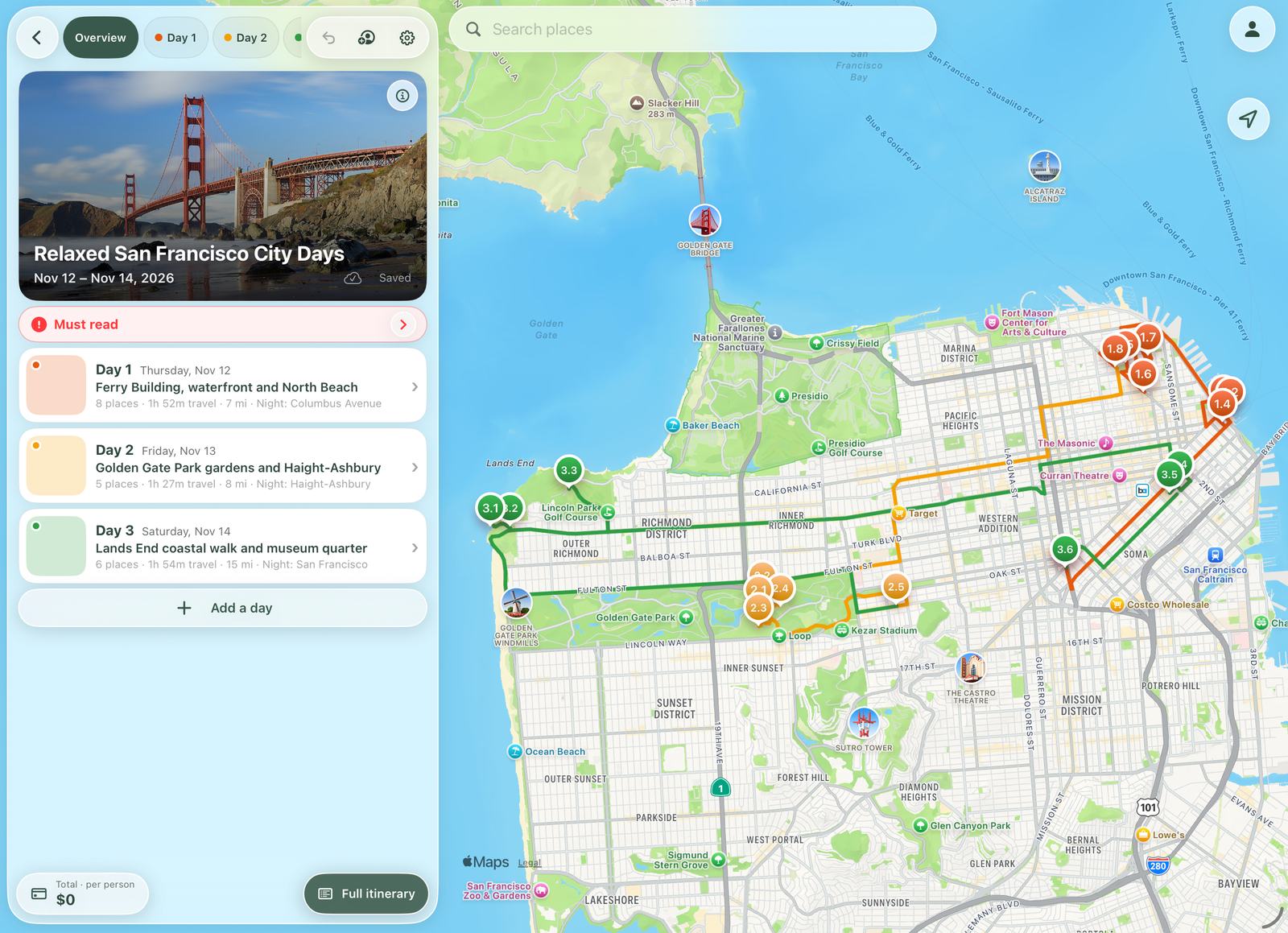Switch to the Day 1 tab
Image resolution: width=1288 pixels, height=933 pixels.
click(x=175, y=38)
